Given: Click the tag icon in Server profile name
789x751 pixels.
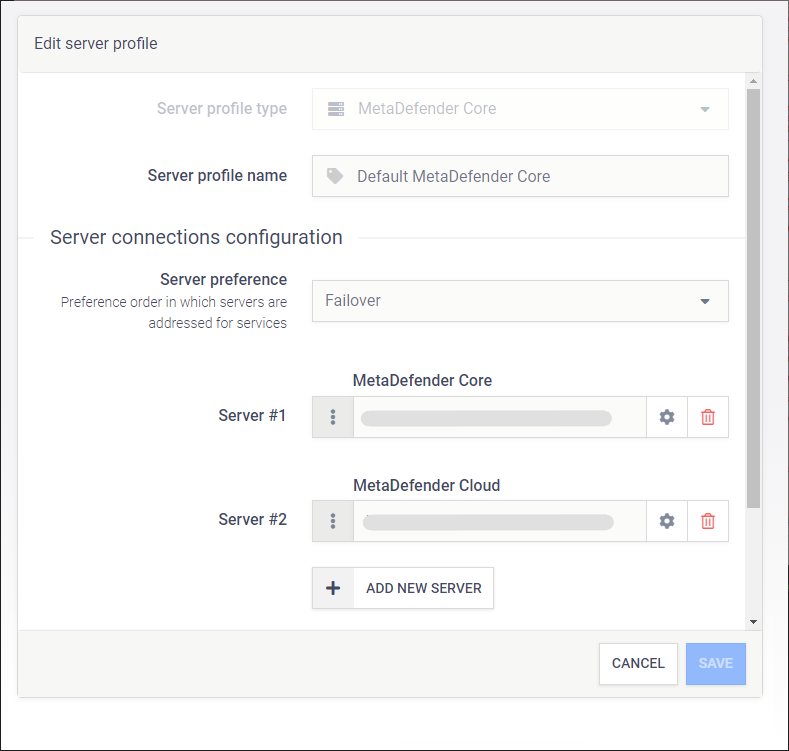Looking at the screenshot, I should pos(335,176).
